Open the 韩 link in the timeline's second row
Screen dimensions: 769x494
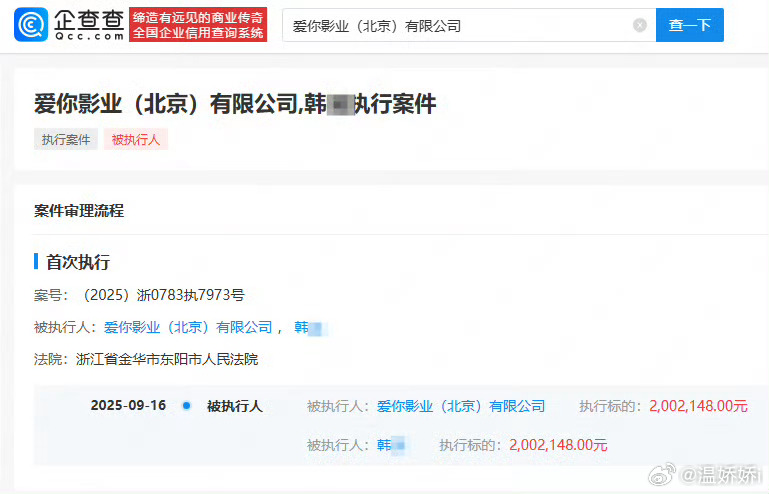click(390, 445)
